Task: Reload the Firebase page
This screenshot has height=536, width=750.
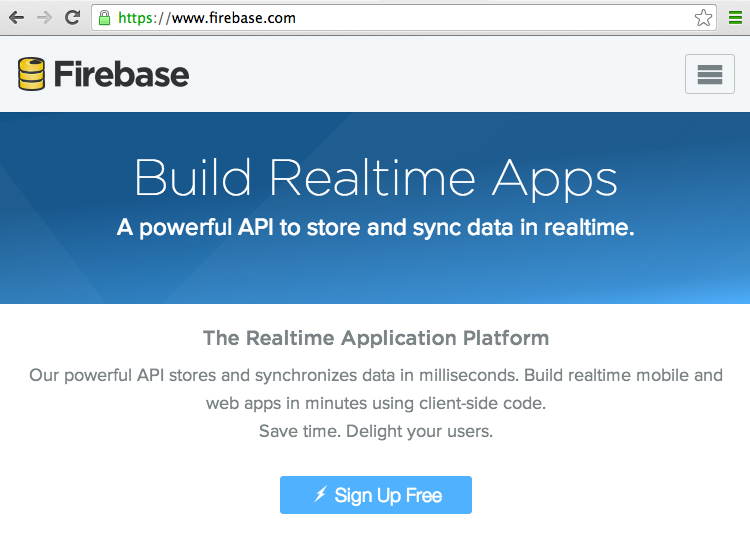Action: click(x=72, y=17)
